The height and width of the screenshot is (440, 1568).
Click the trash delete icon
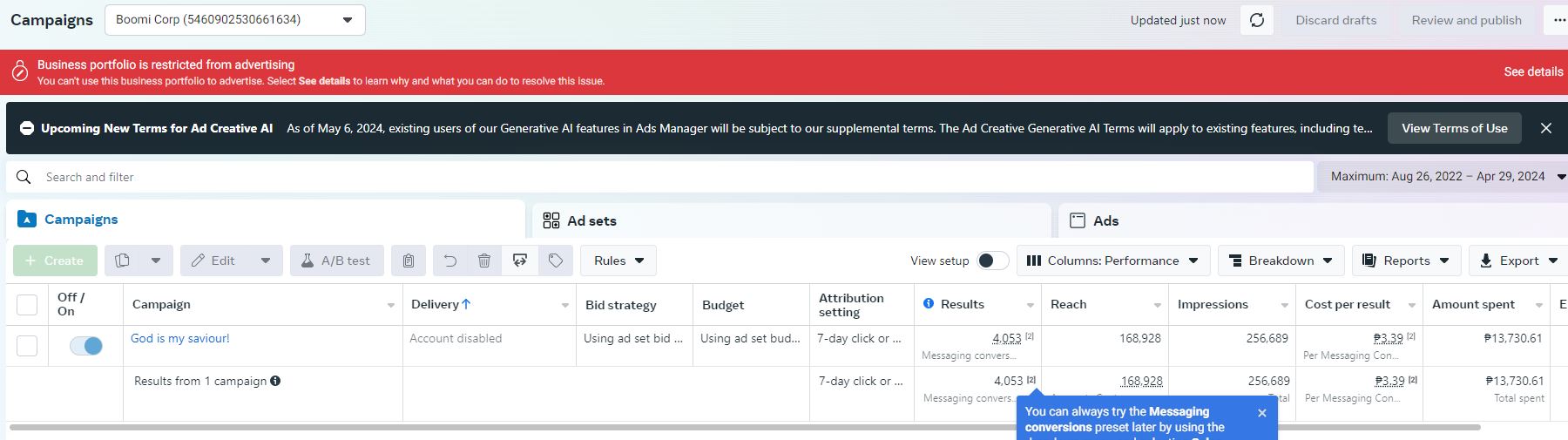(484, 261)
